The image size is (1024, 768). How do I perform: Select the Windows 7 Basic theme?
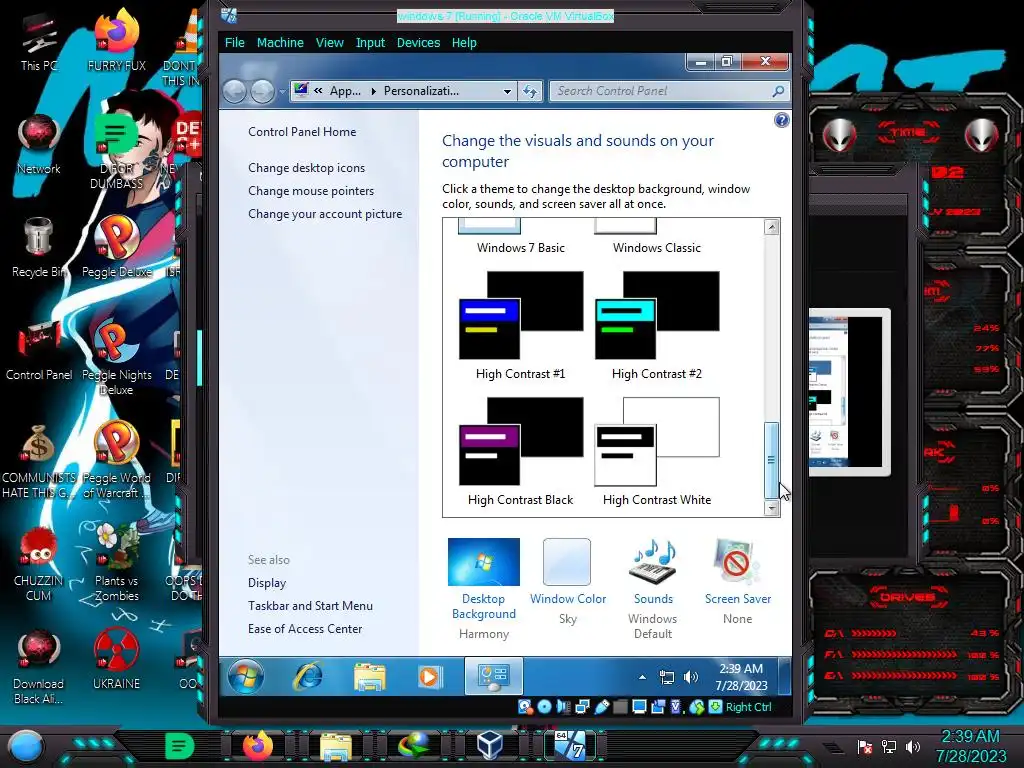(520, 238)
